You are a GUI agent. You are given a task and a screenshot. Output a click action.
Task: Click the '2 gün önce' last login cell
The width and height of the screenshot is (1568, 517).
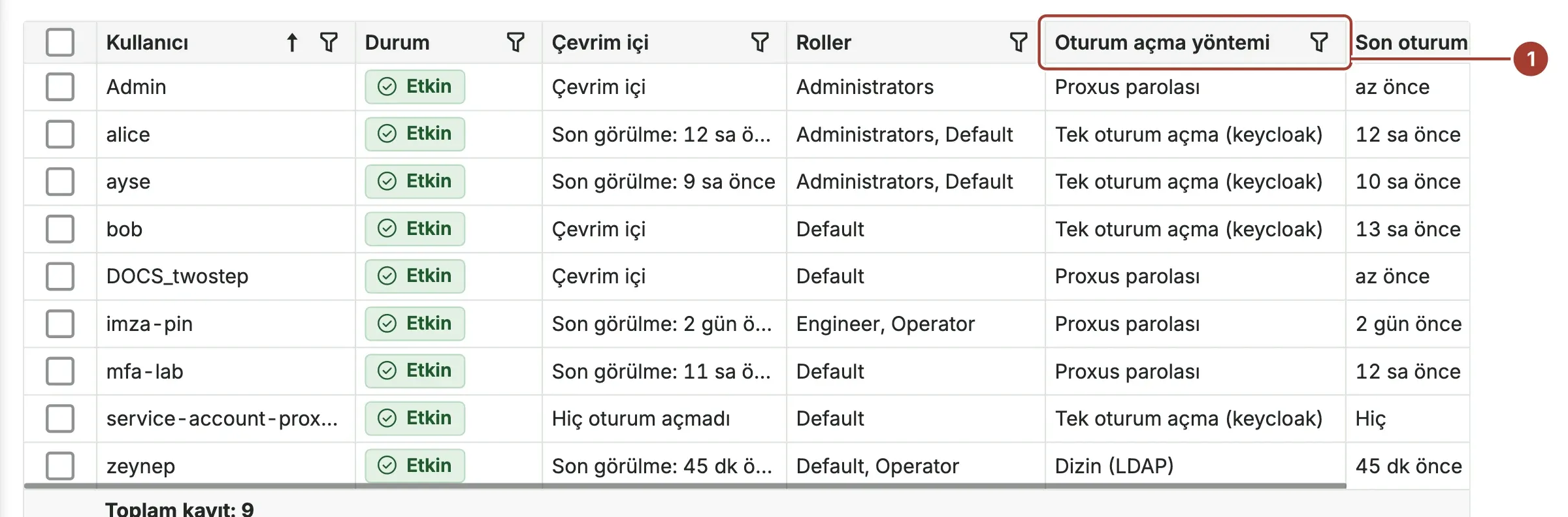1409,324
